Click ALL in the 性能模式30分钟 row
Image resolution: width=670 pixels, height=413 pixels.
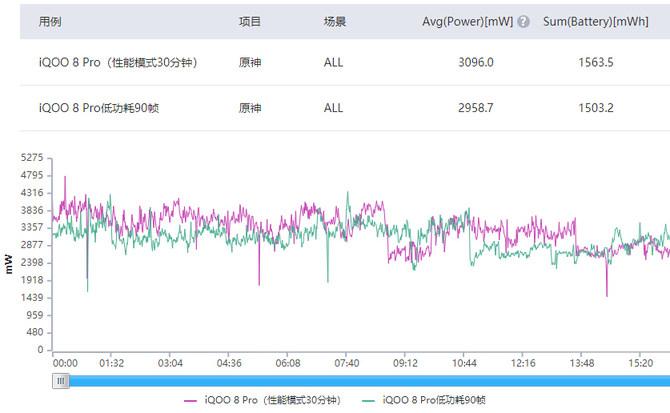333,62
